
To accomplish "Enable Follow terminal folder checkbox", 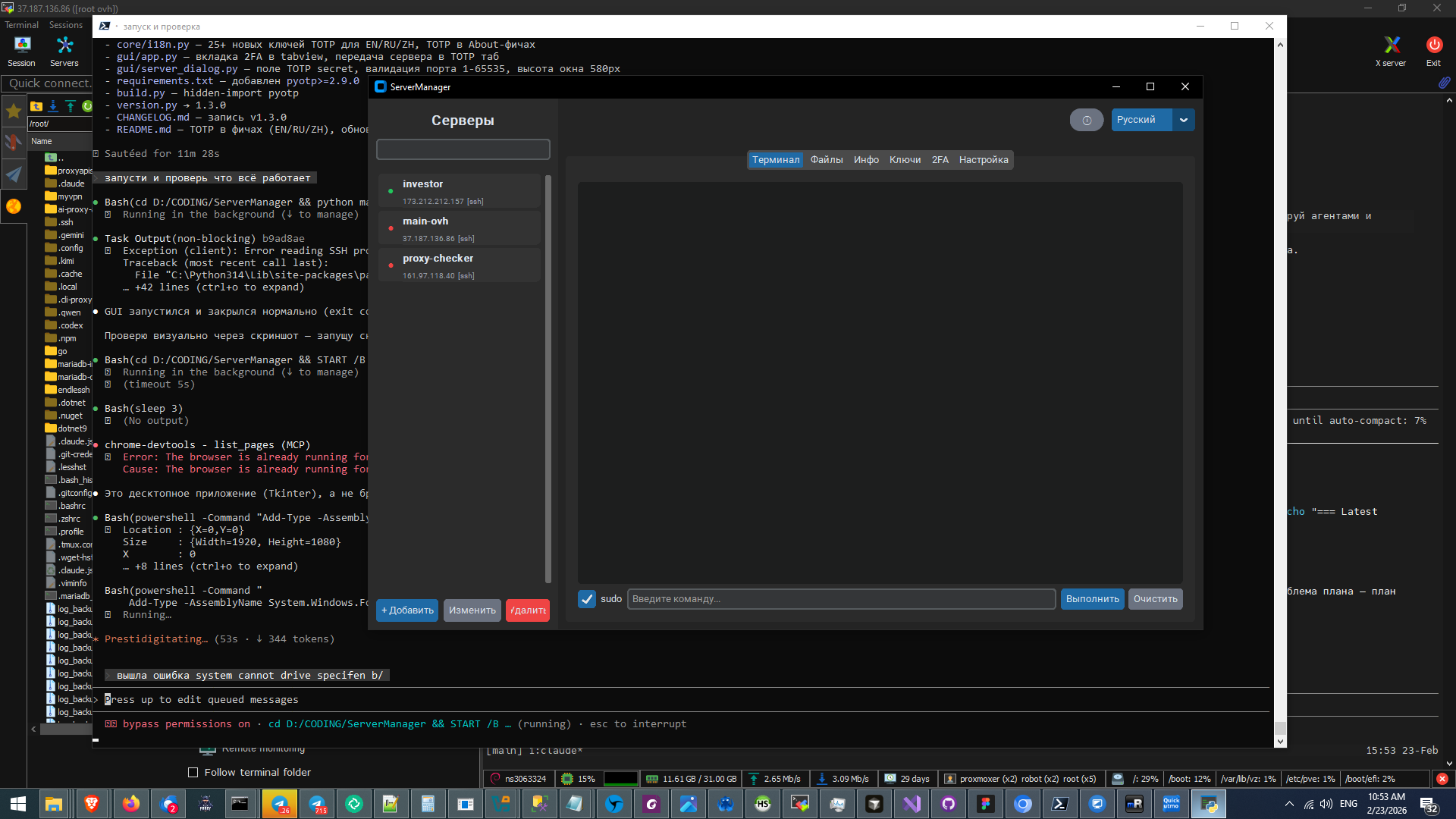I will [193, 772].
